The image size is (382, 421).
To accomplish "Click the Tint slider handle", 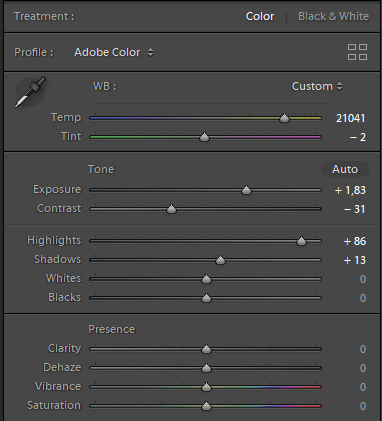I will click(204, 137).
